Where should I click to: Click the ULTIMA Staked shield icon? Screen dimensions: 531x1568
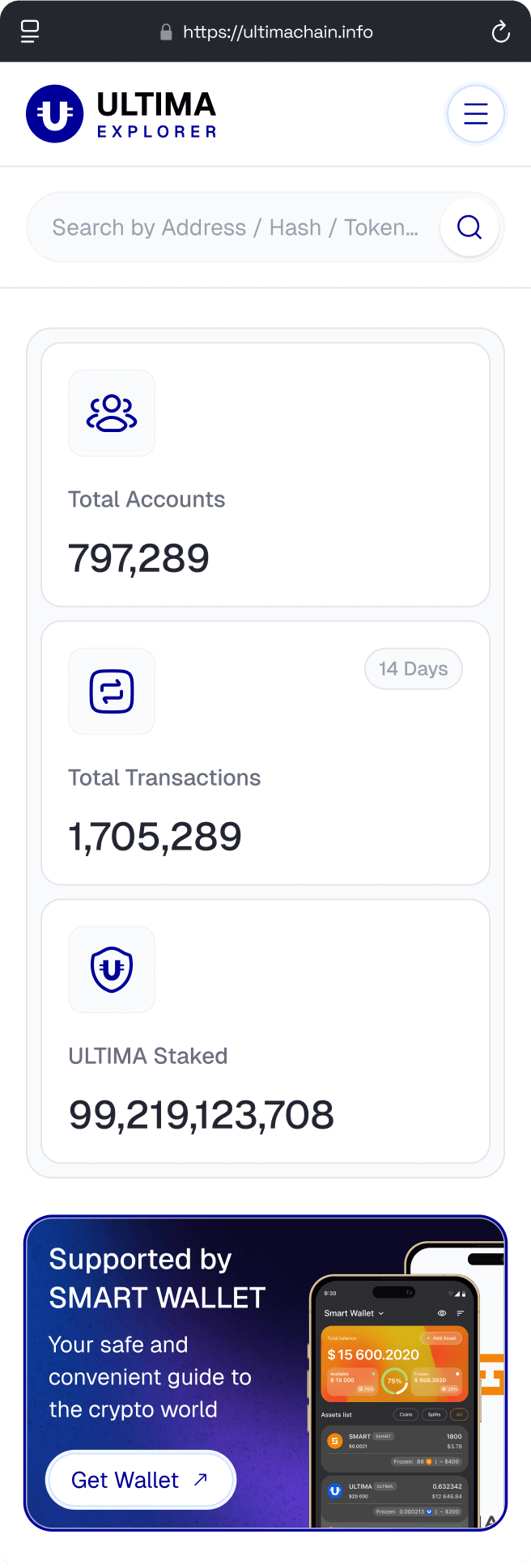coord(112,969)
